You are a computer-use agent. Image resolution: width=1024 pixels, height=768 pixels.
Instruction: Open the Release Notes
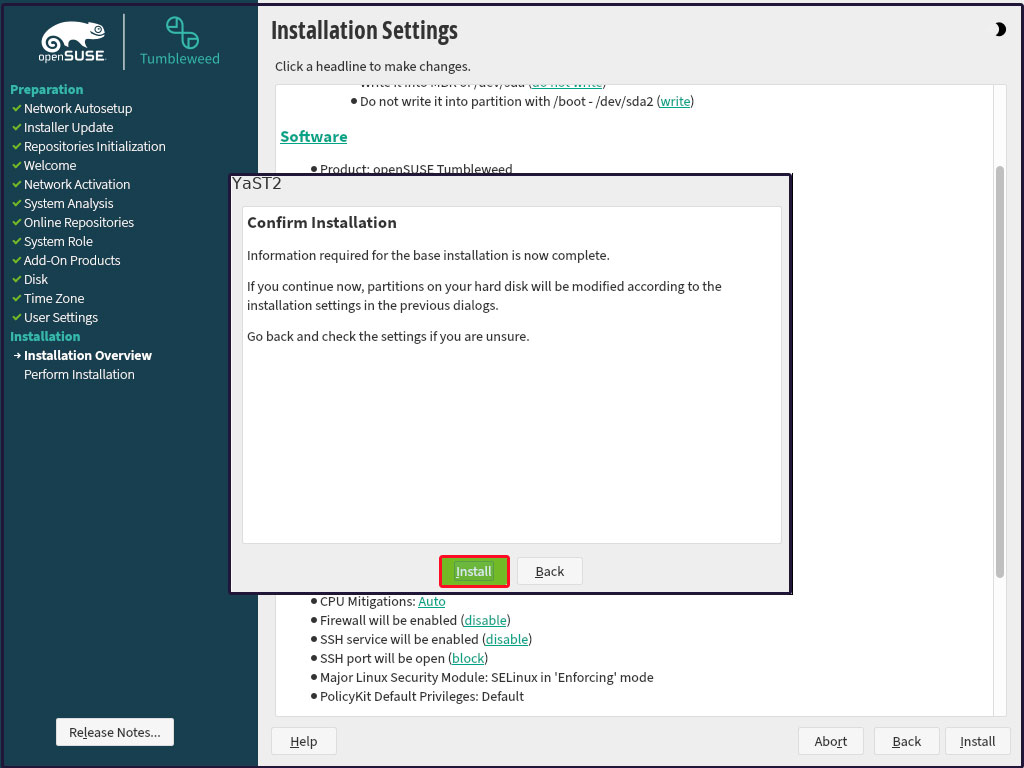click(x=115, y=732)
